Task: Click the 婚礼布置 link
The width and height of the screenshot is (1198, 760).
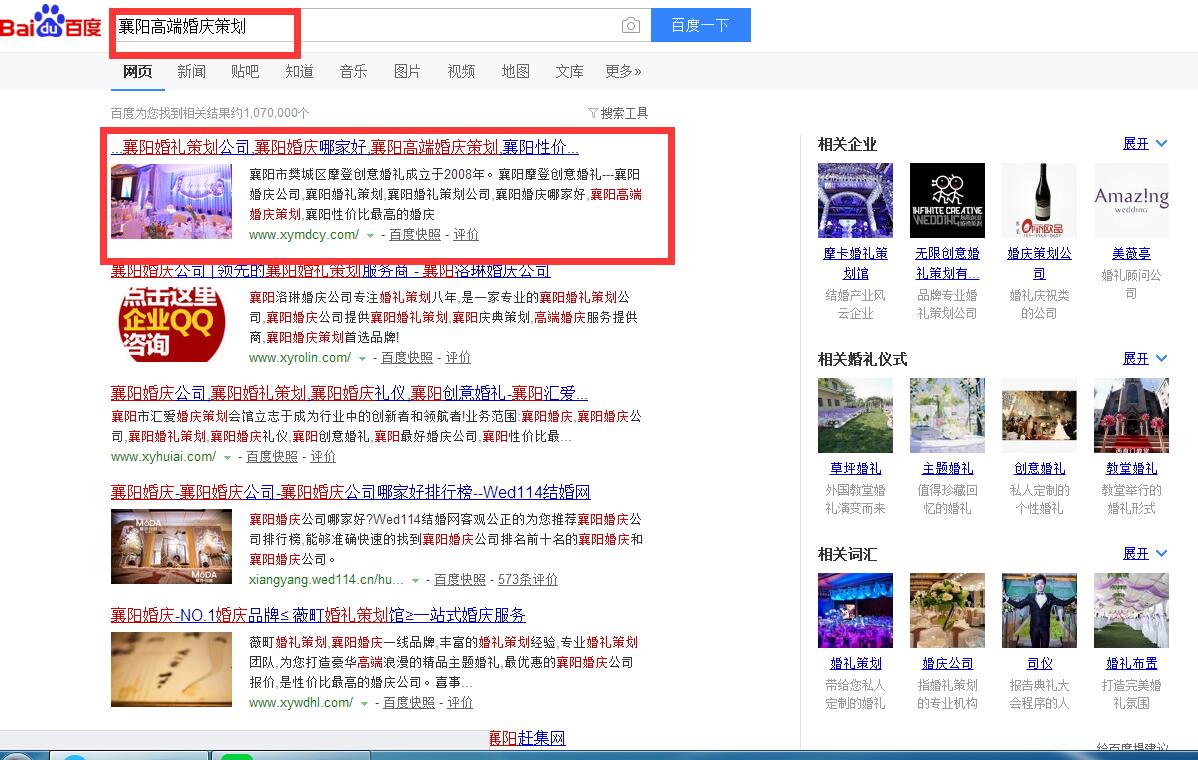Action: point(1132,664)
